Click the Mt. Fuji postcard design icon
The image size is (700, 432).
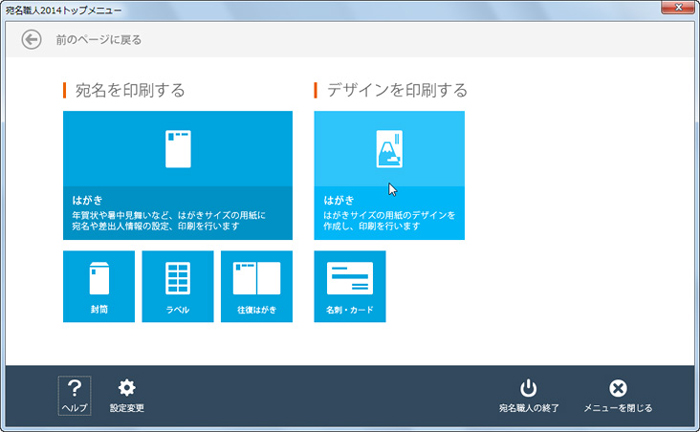[389, 148]
